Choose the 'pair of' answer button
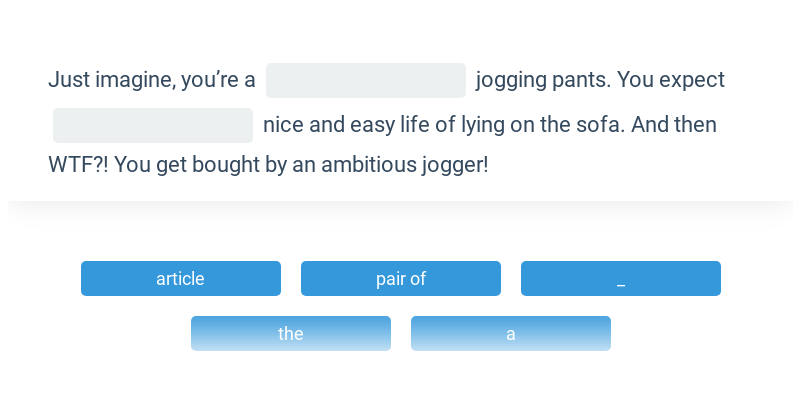This screenshot has height=400, width=800. [x=401, y=279]
